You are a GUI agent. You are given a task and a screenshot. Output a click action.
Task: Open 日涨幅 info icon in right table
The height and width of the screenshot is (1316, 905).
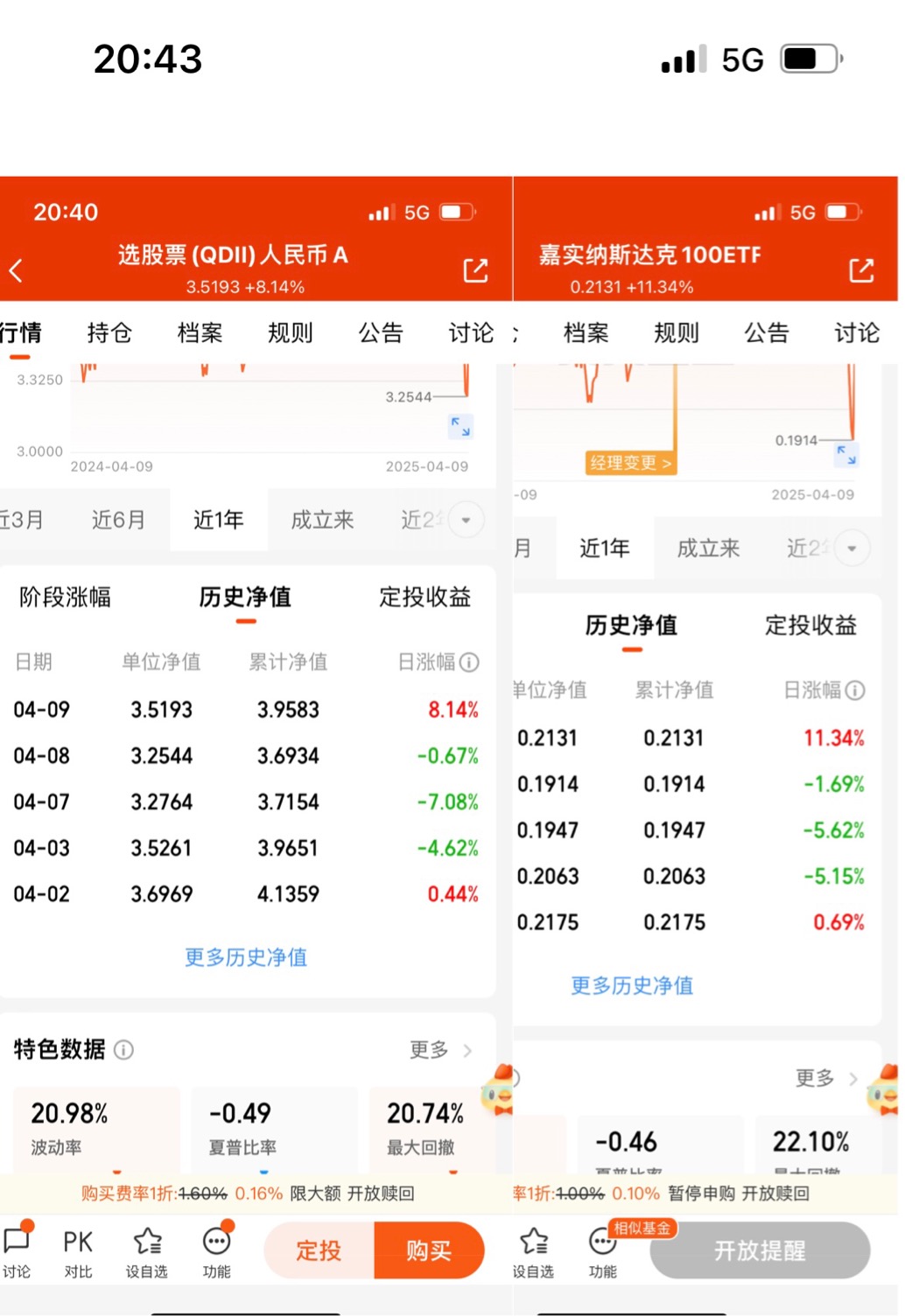pos(855,690)
